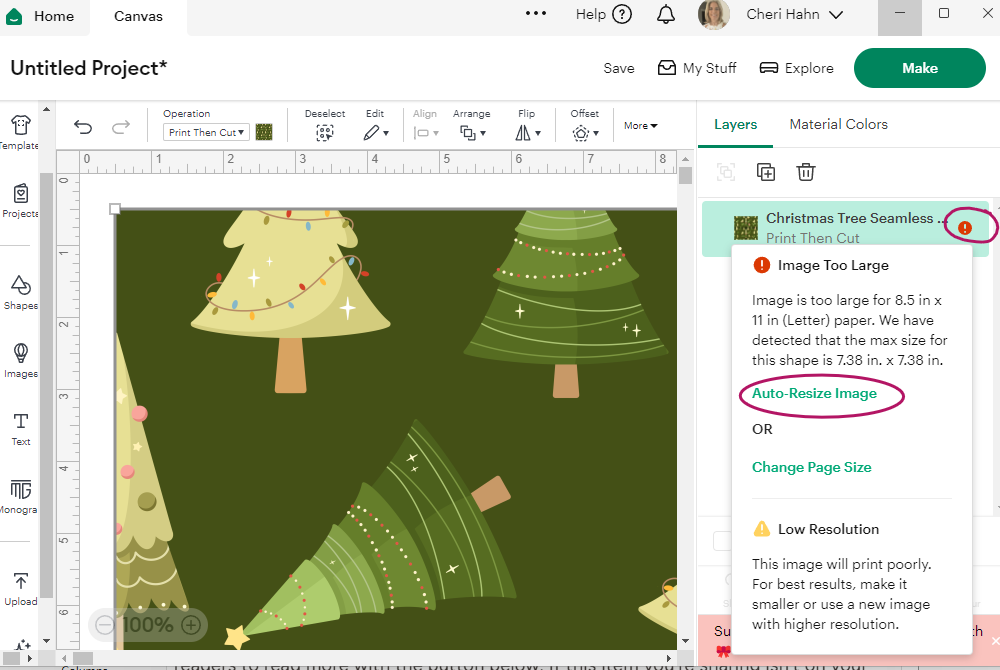The width and height of the screenshot is (1000, 670).
Task: Switch to Material Colors tab
Action: pos(838,124)
